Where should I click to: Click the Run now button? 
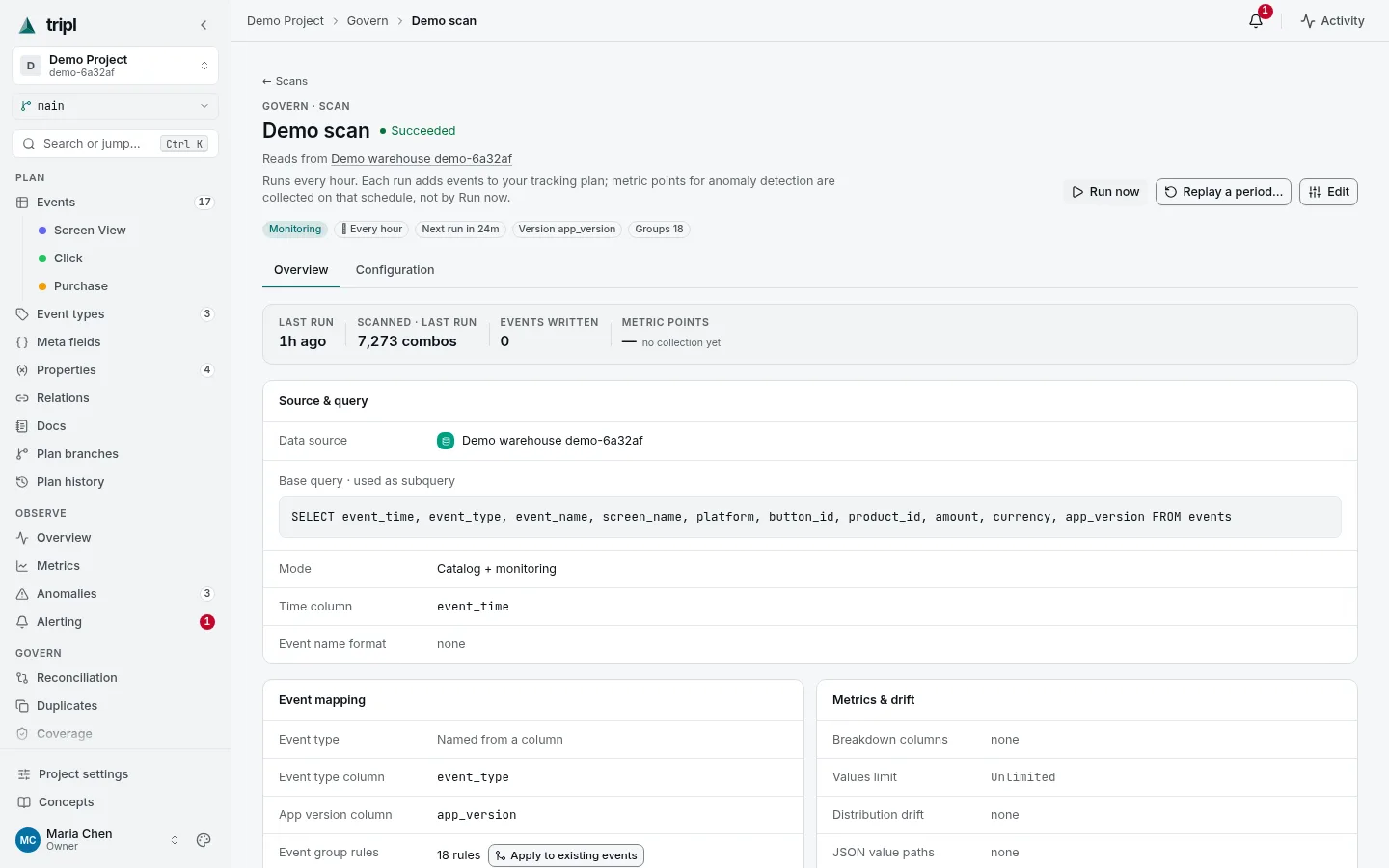1105,192
